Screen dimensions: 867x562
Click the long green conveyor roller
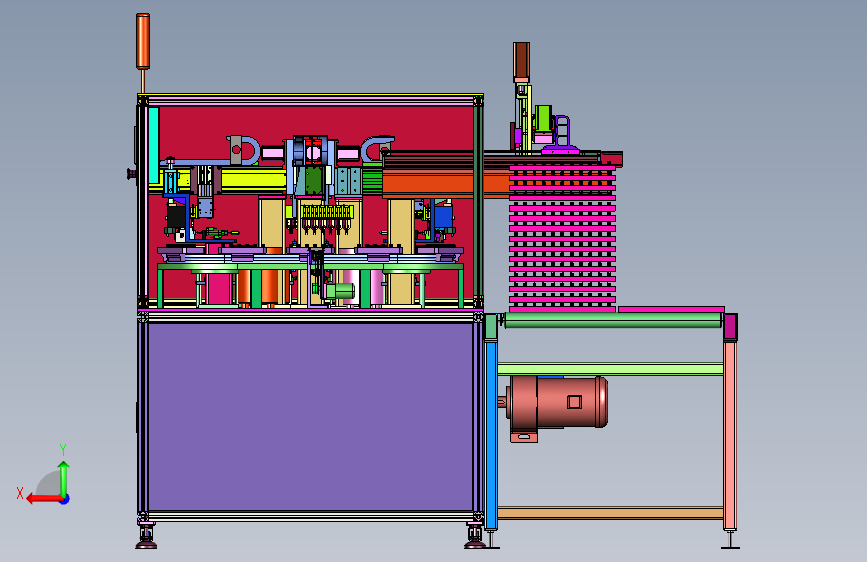[613, 320]
